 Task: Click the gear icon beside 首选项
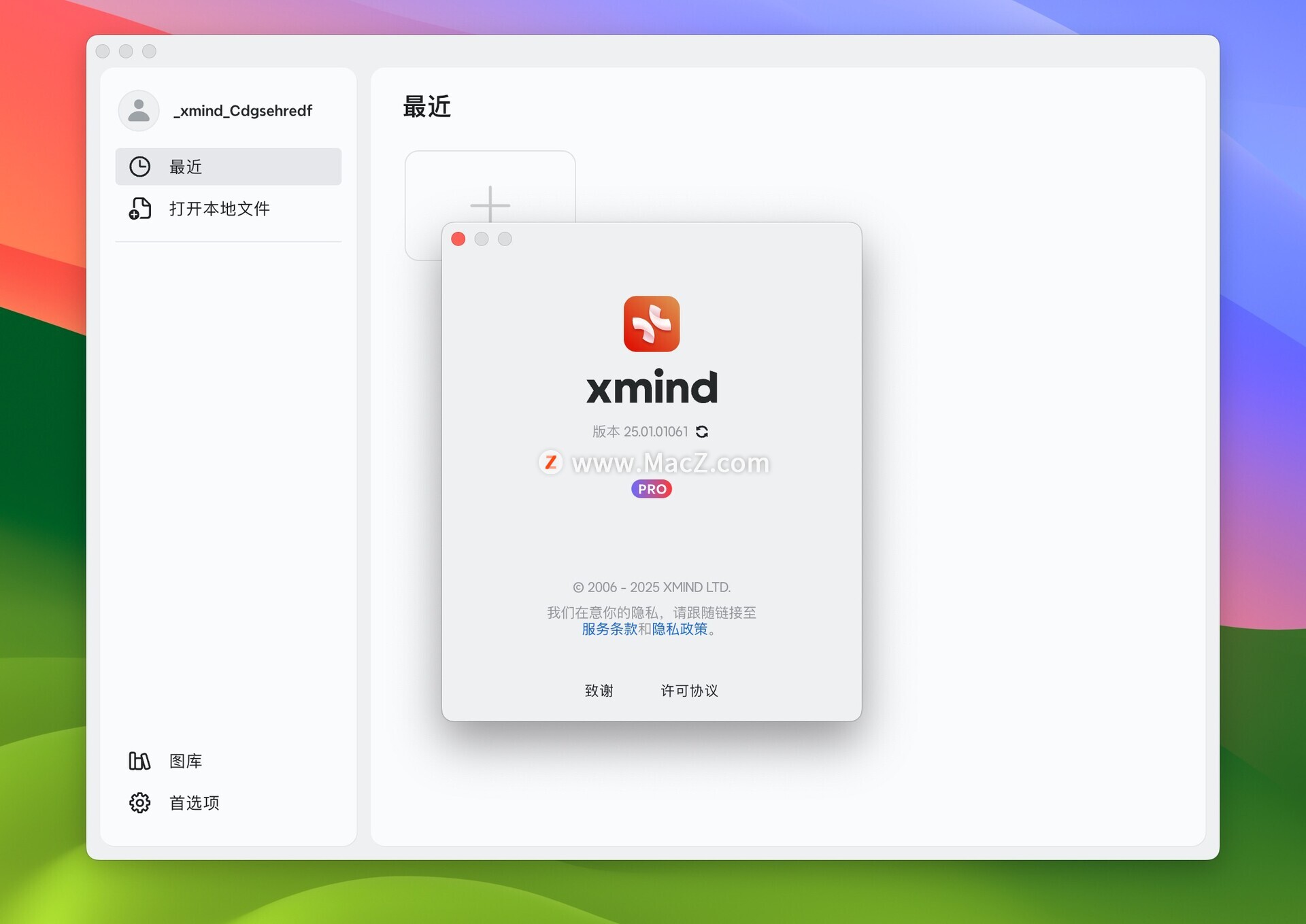pos(140,803)
